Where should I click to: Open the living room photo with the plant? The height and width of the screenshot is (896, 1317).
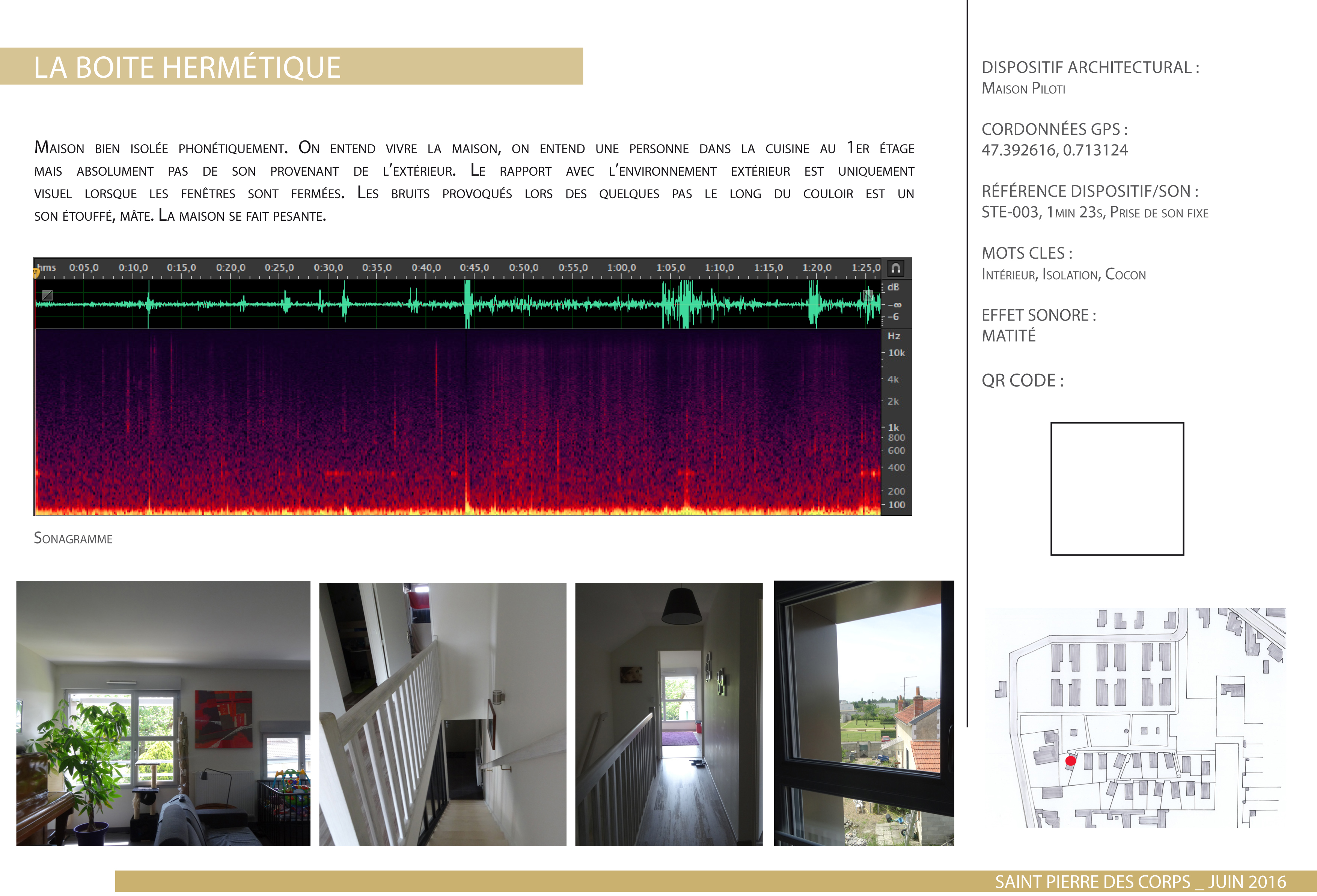click(163, 713)
